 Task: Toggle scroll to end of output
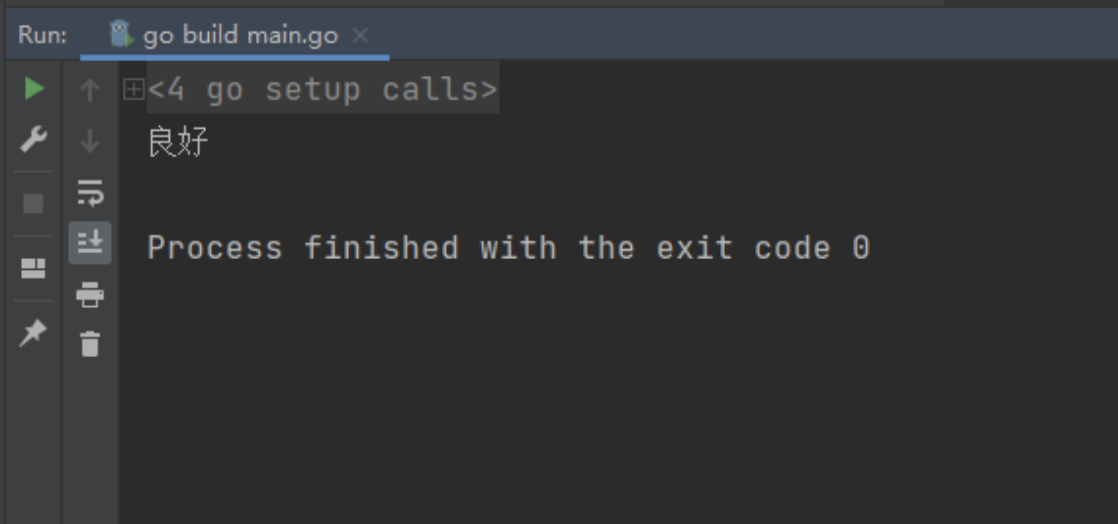(x=90, y=243)
